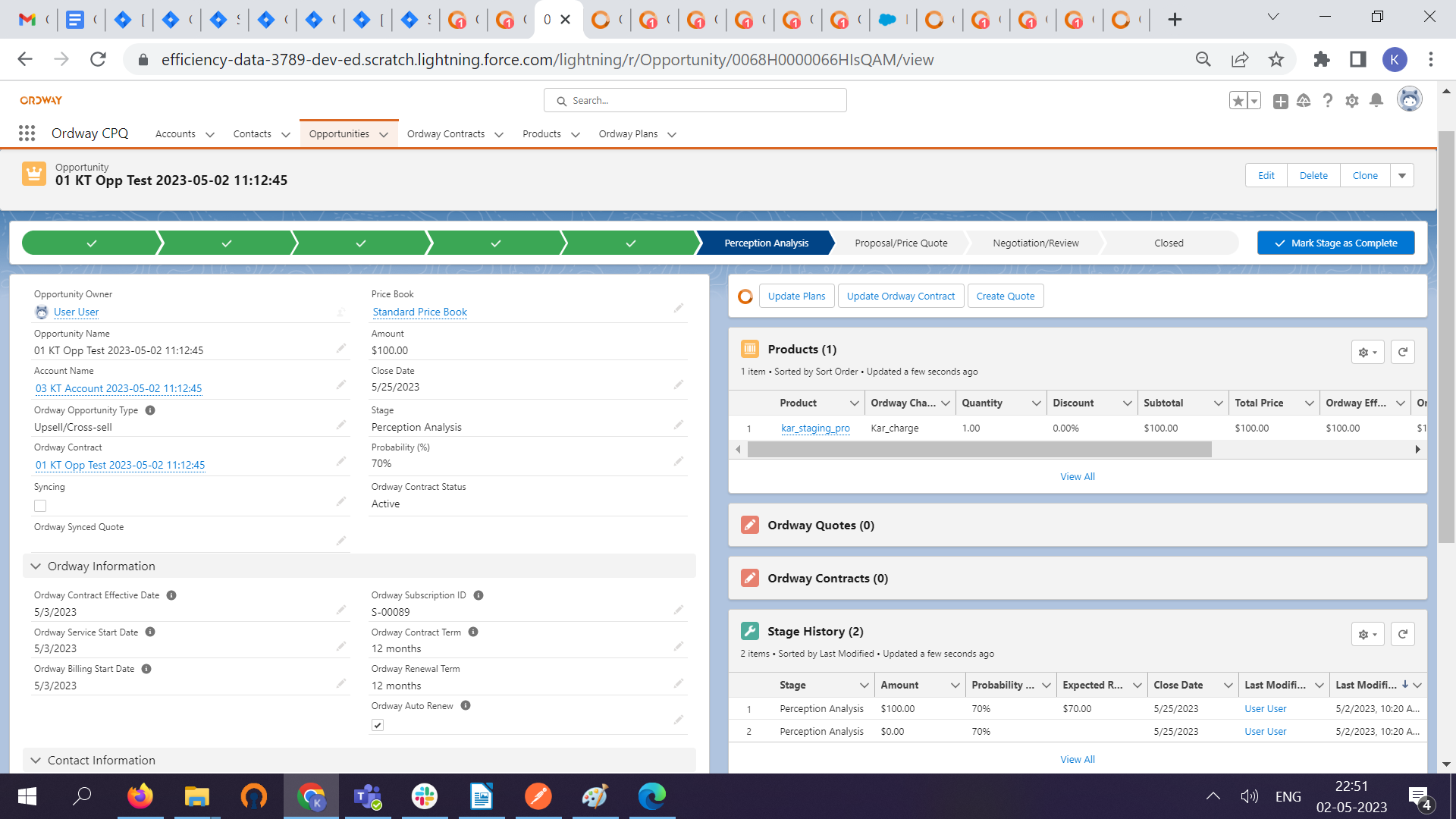The width and height of the screenshot is (1456, 819).
Task: Collapse the Ordway Information section
Action: click(x=36, y=566)
